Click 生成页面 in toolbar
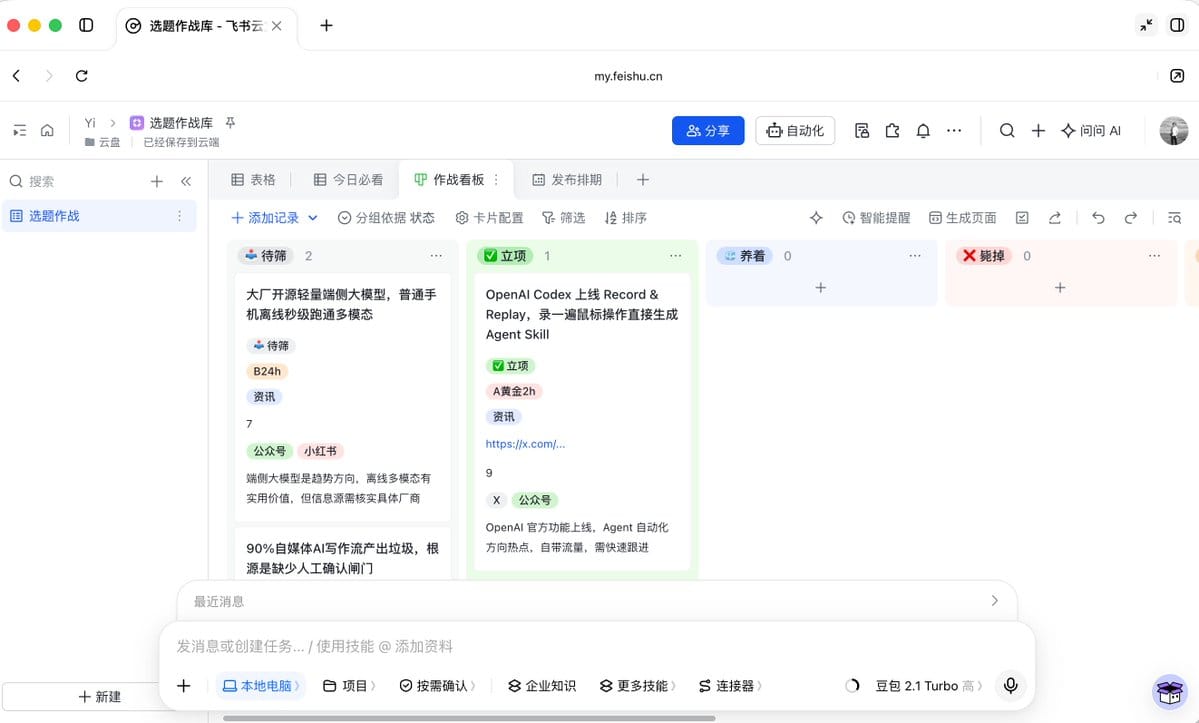Screen dimensions: 1199x723 [963, 218]
